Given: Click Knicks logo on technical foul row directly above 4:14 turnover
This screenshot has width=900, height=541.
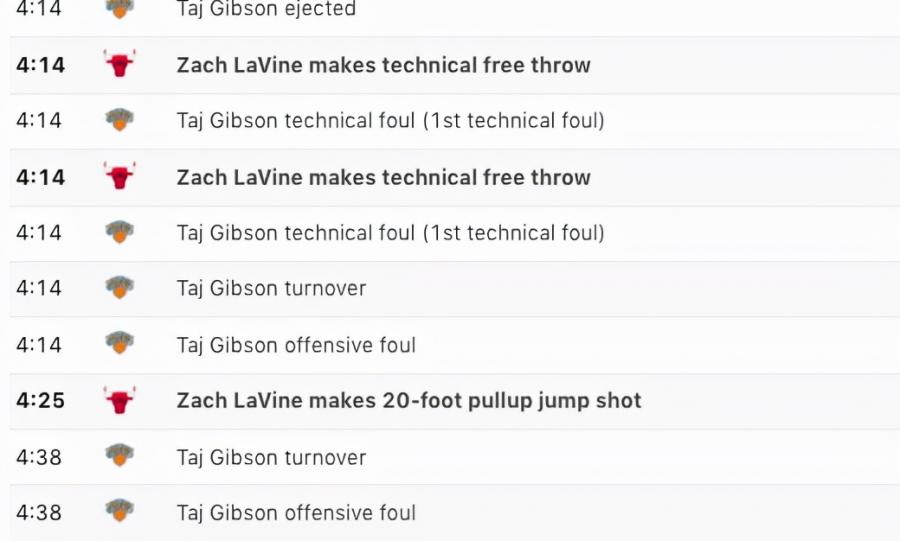Looking at the screenshot, I should tap(119, 232).
